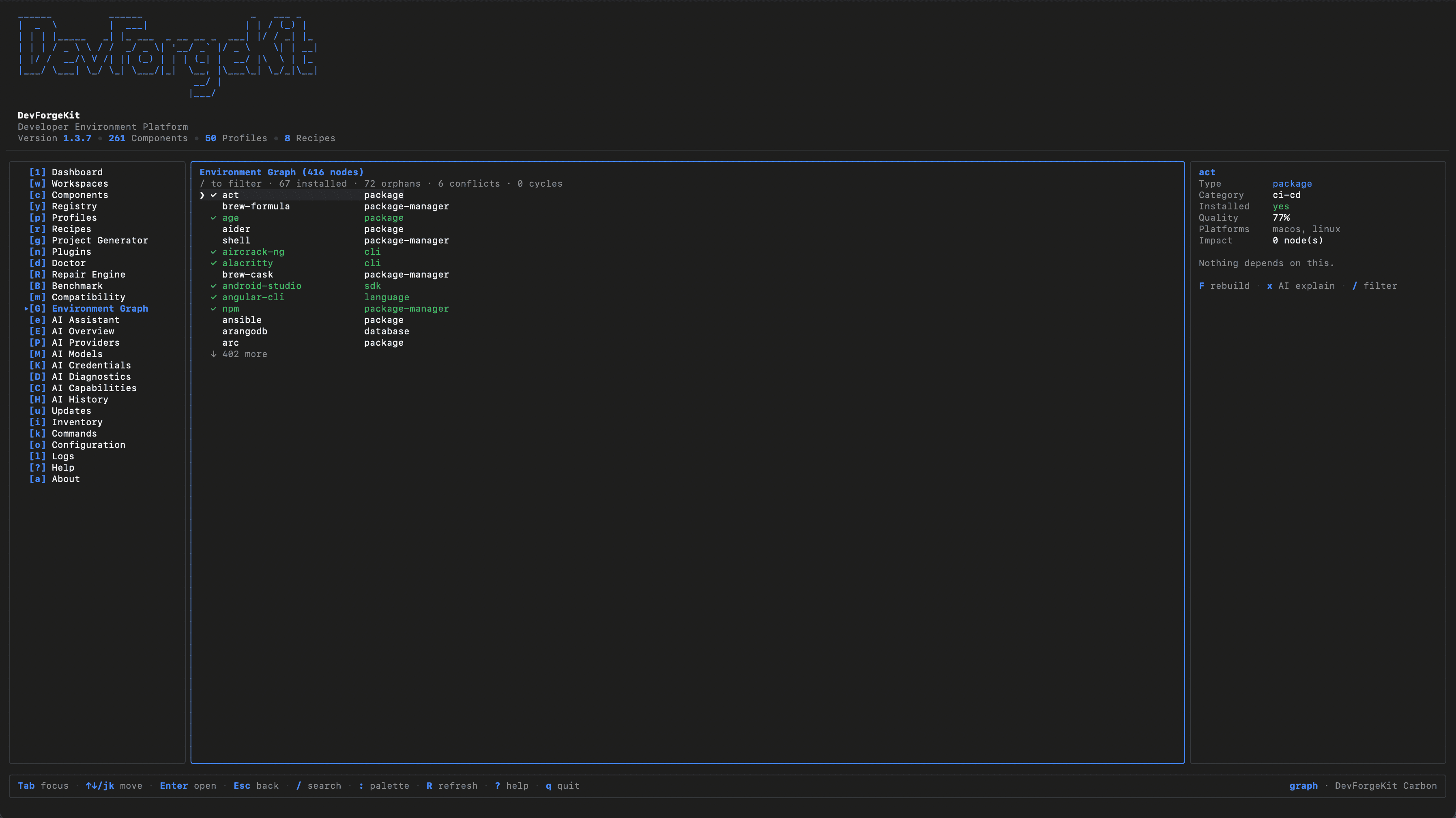Select the brew-cask node
This screenshot has height=818, width=1456.
coord(335,274)
